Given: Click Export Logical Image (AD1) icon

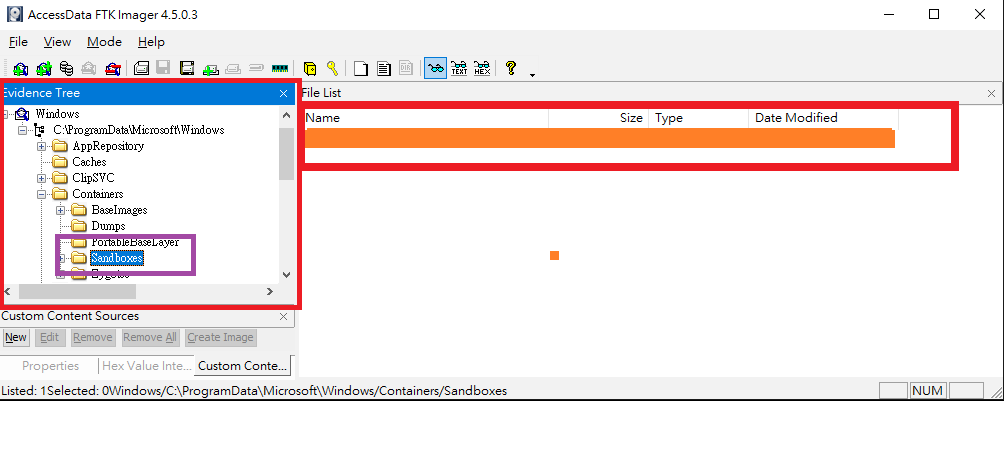Looking at the screenshot, I should (x=187, y=68).
